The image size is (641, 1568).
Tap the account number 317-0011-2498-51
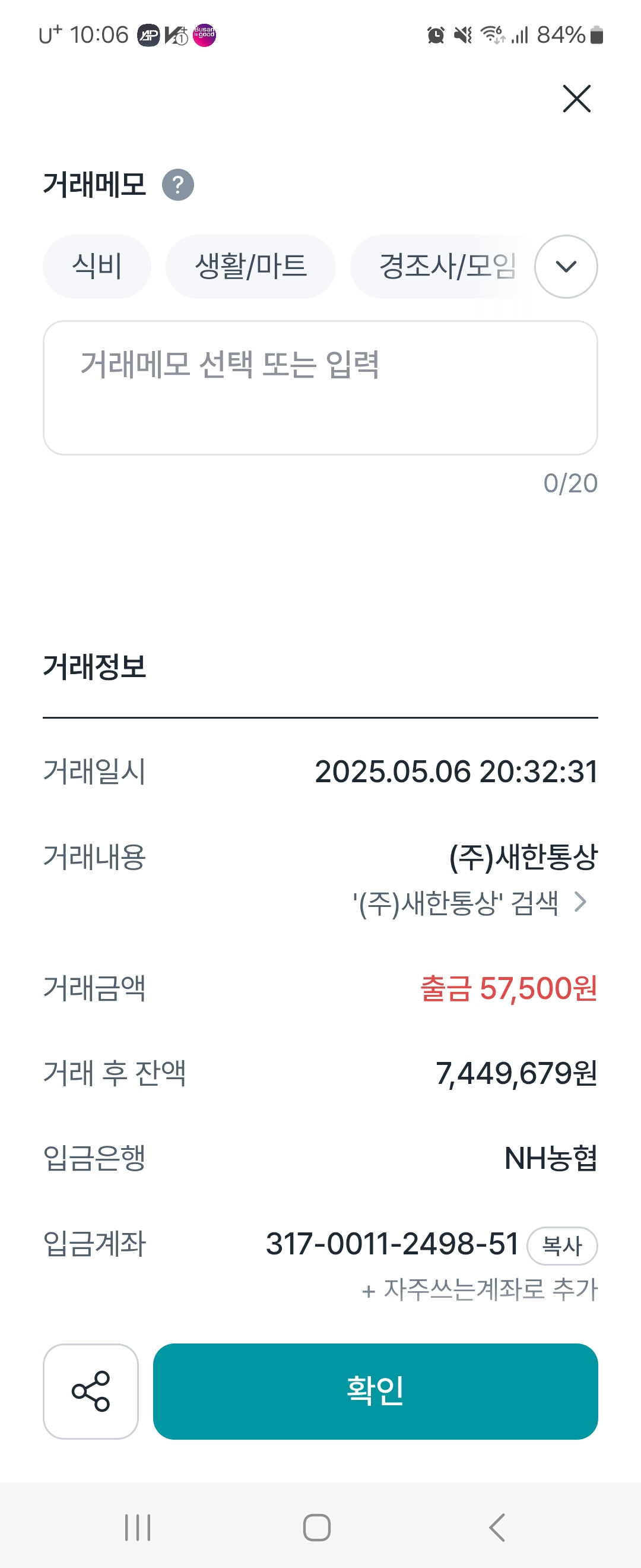point(392,1244)
